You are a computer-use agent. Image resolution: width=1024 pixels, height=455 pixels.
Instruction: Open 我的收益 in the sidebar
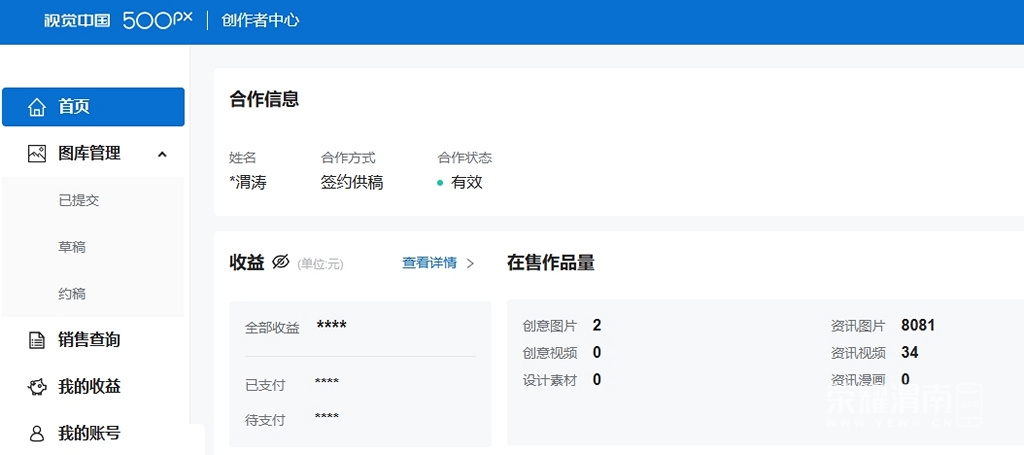tap(89, 387)
